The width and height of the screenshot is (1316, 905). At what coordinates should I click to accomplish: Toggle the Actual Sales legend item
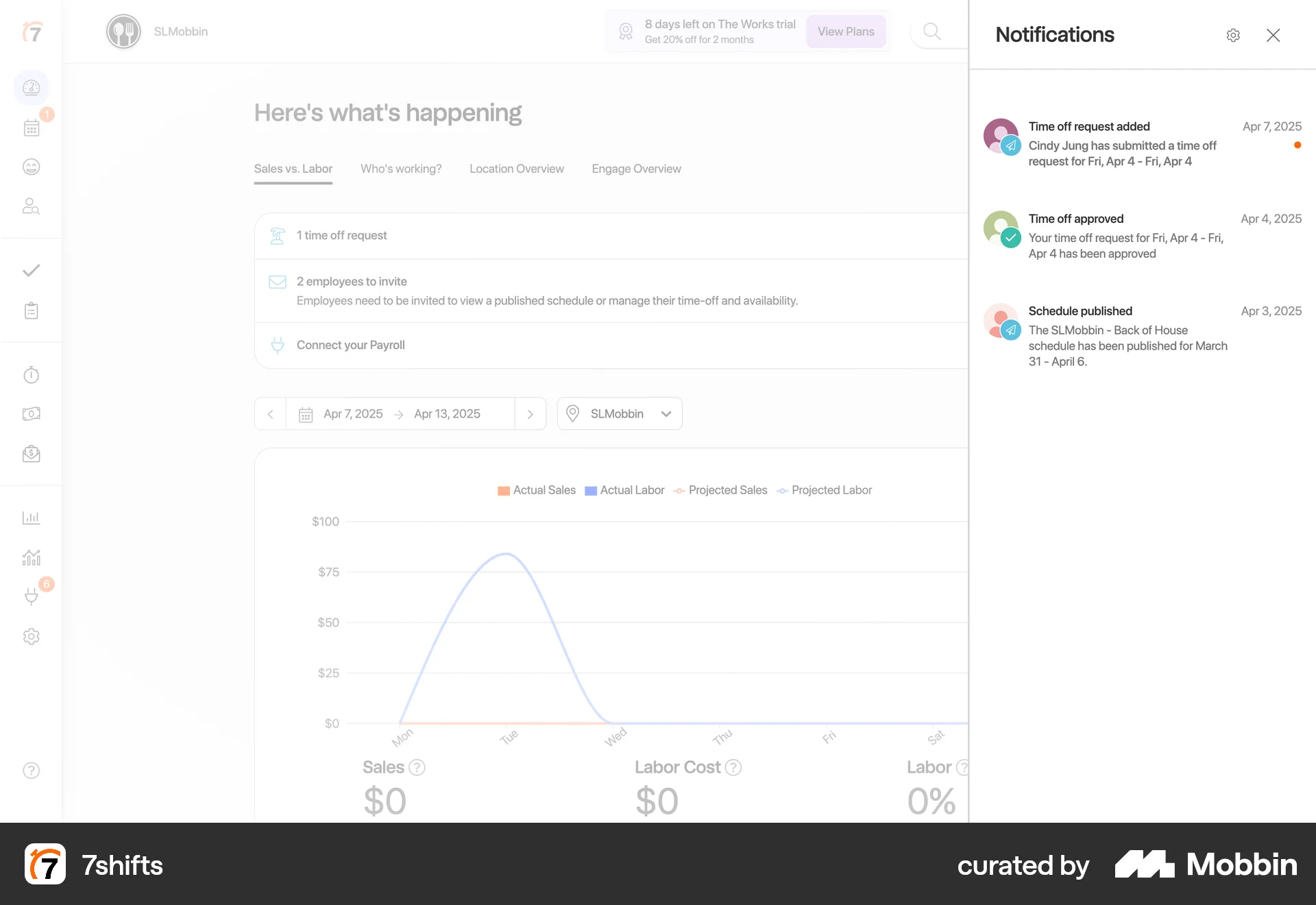pos(537,490)
